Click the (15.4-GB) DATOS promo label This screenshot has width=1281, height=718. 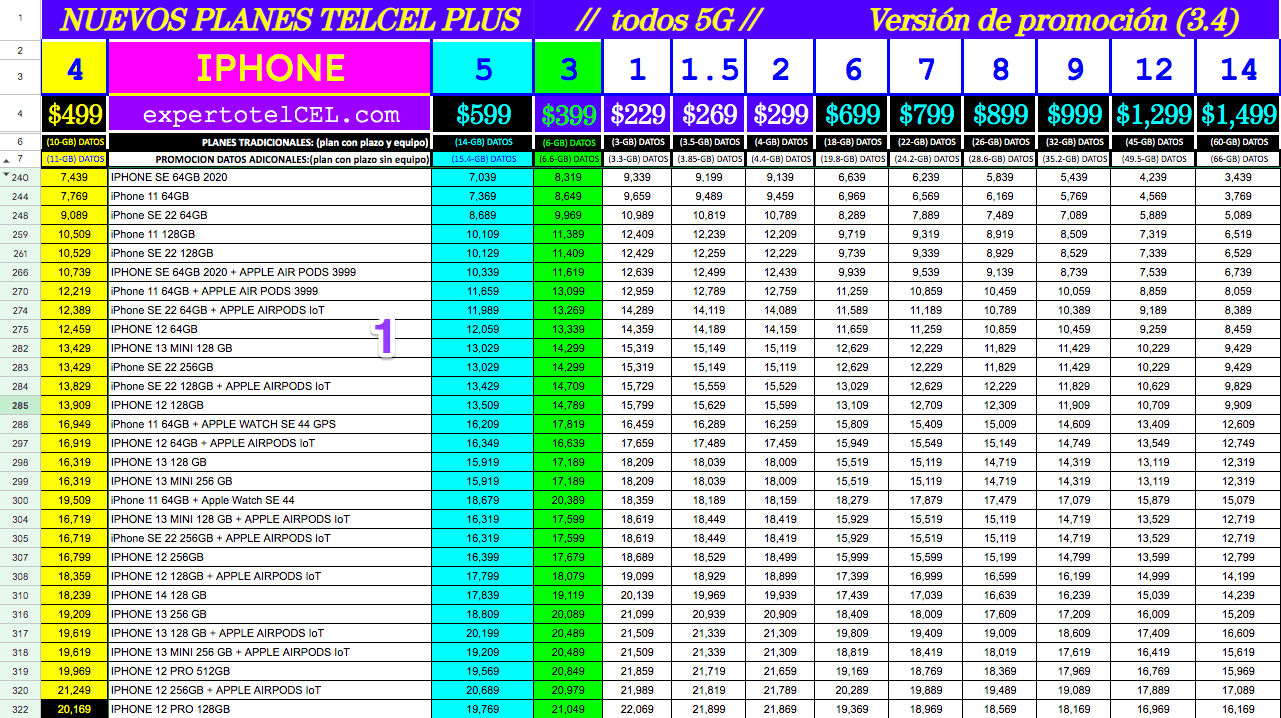[x=483, y=158]
